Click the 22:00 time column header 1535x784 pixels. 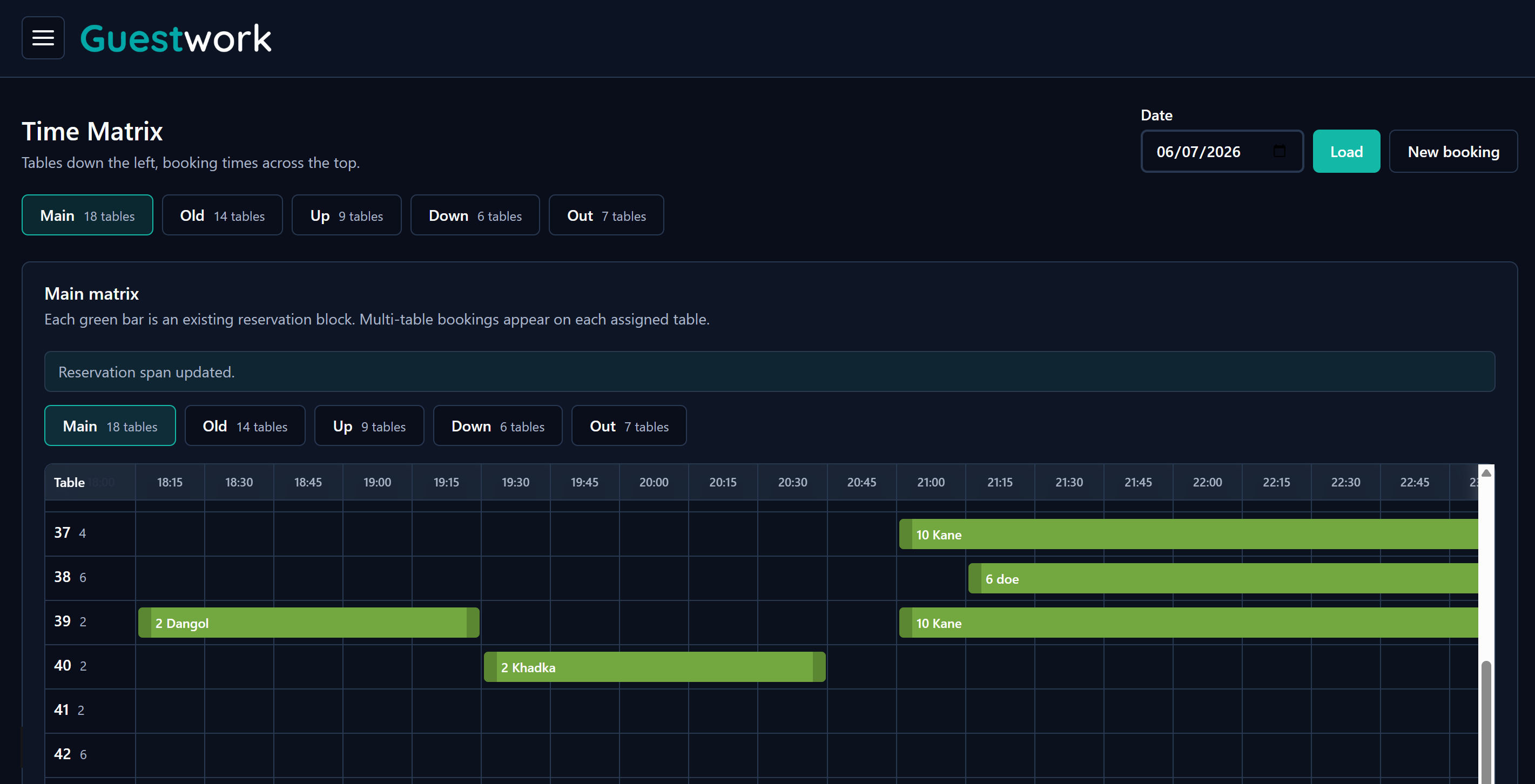pyautogui.click(x=1207, y=482)
